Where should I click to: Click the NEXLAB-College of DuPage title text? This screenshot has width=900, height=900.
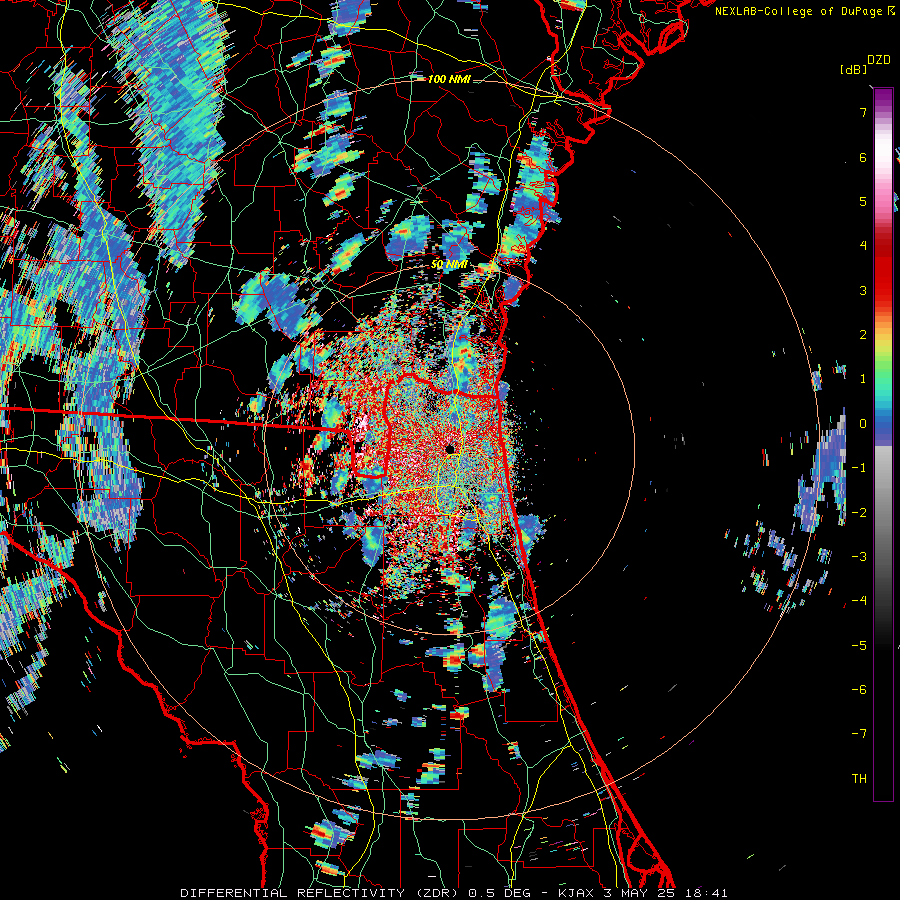click(804, 11)
